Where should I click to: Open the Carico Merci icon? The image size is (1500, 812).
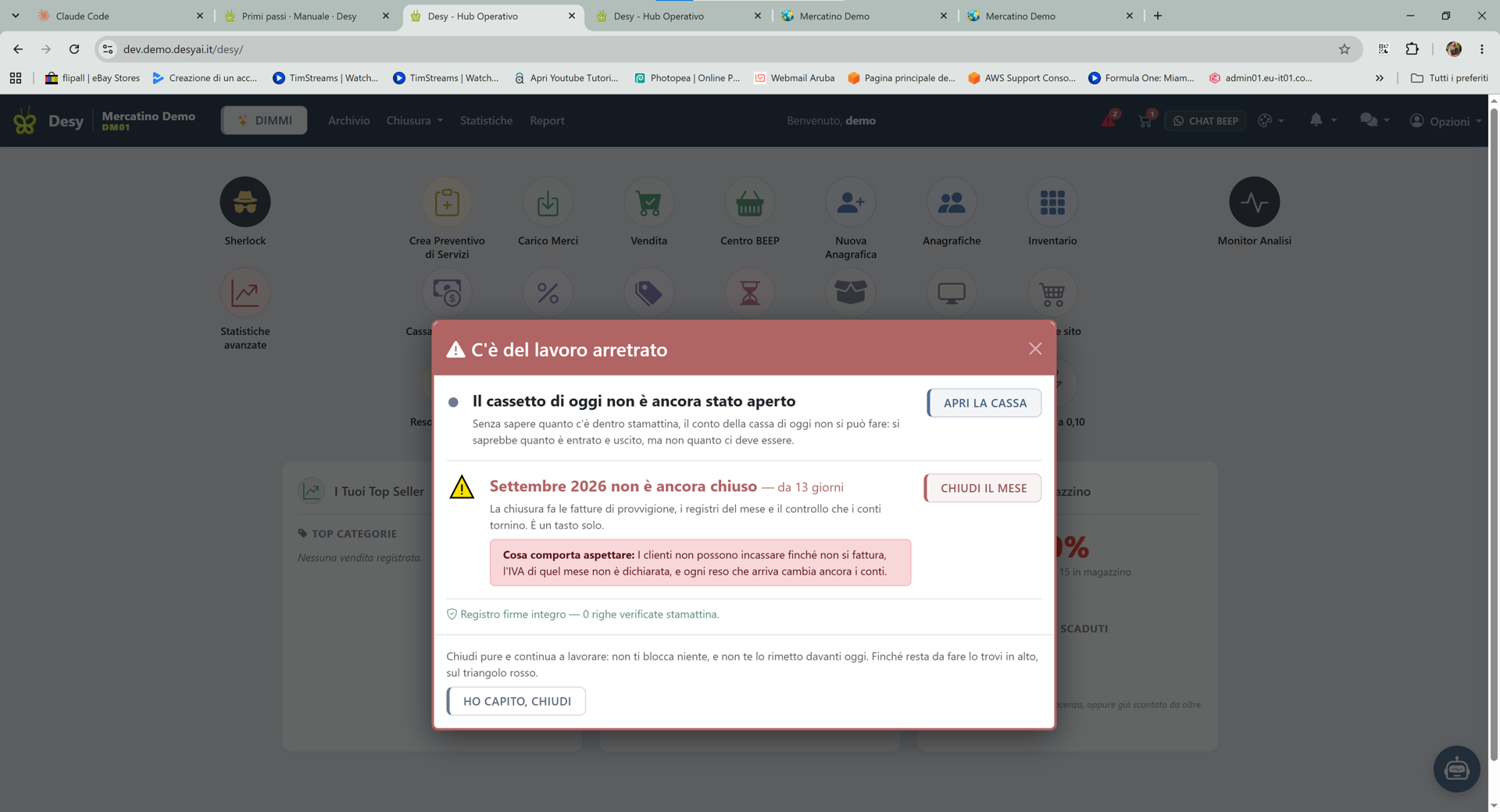[x=548, y=202]
